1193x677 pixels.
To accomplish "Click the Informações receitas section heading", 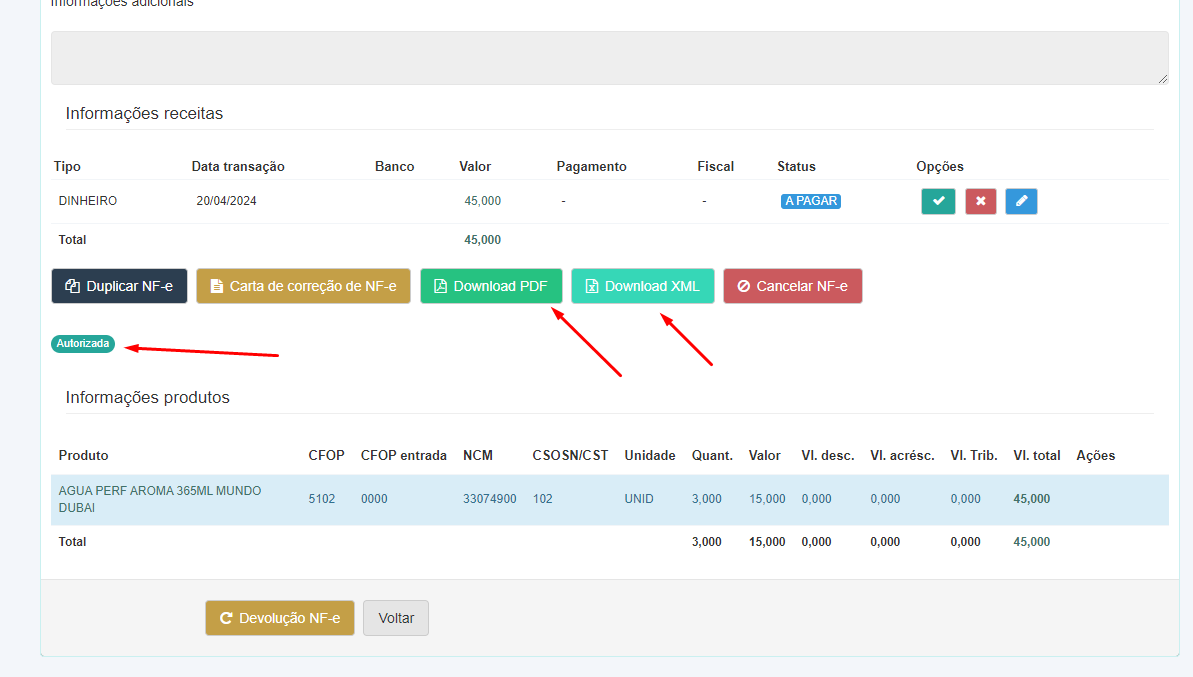I will pyautogui.click(x=145, y=113).
